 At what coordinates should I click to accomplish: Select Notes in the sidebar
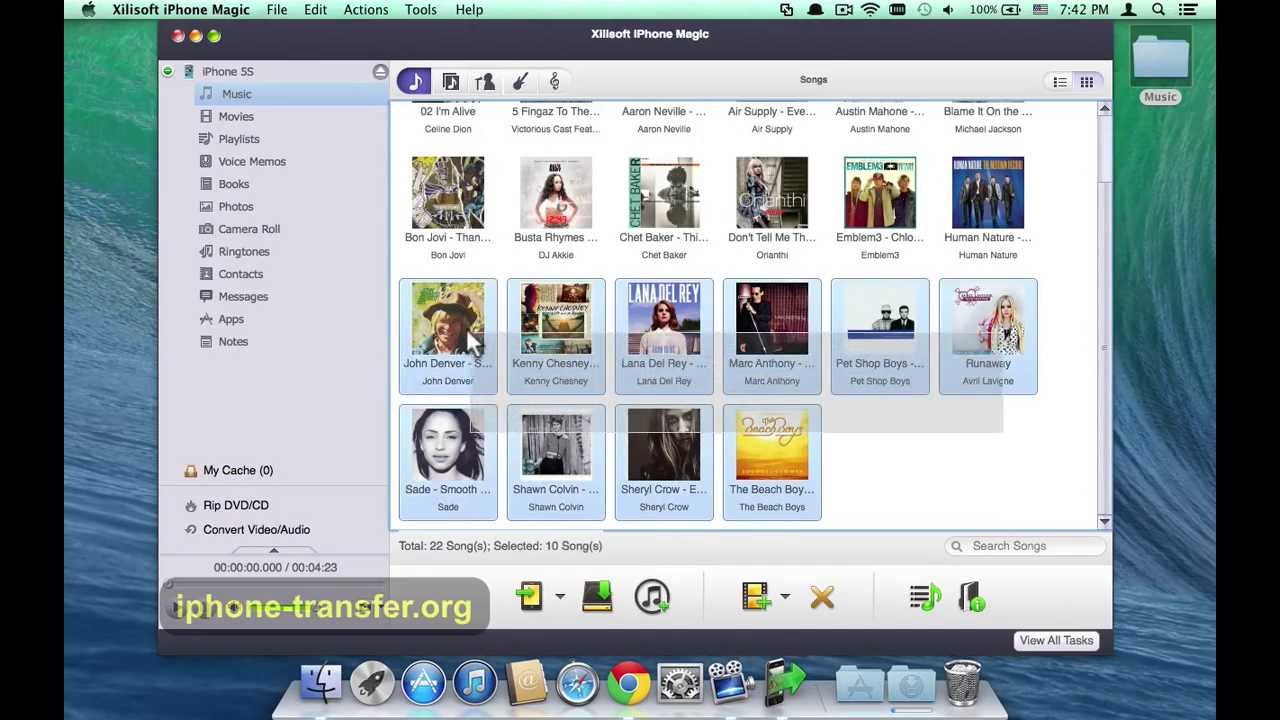pyautogui.click(x=233, y=342)
